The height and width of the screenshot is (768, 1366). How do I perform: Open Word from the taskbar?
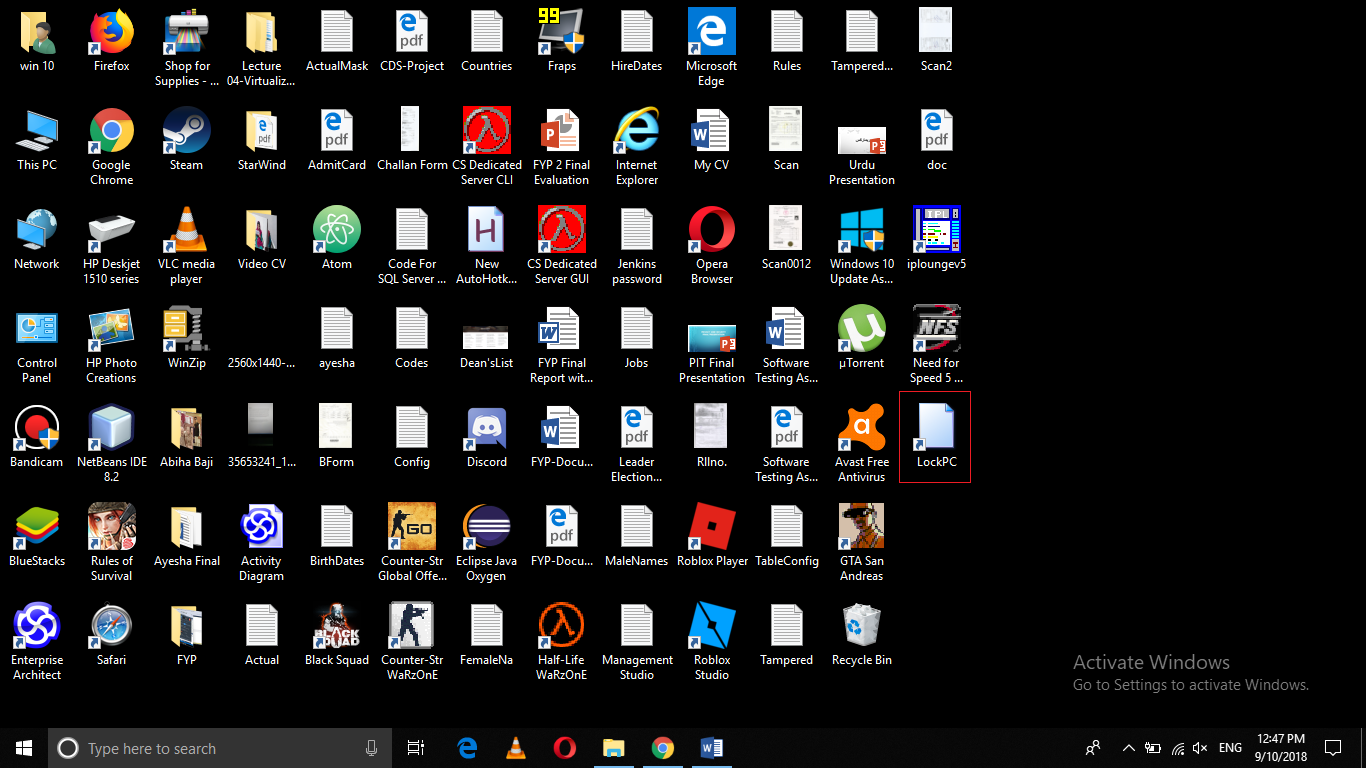pos(712,747)
